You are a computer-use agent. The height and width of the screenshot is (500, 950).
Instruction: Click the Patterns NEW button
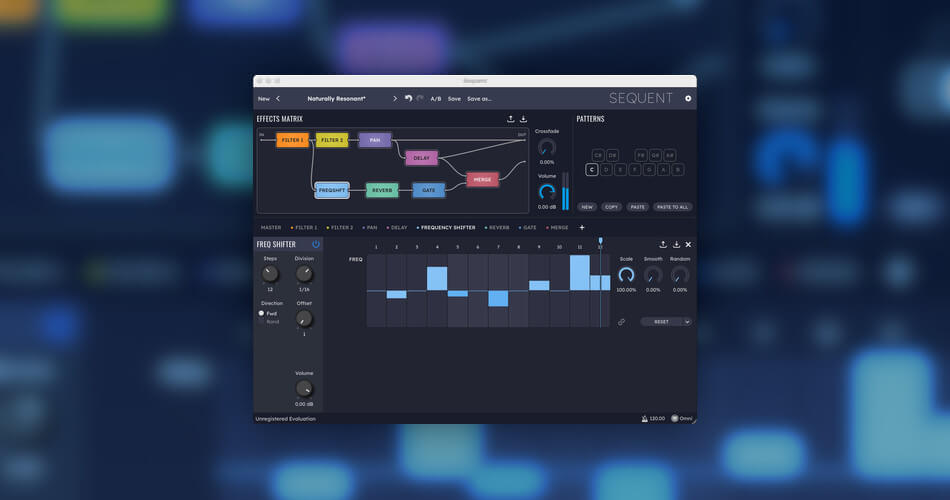587,207
